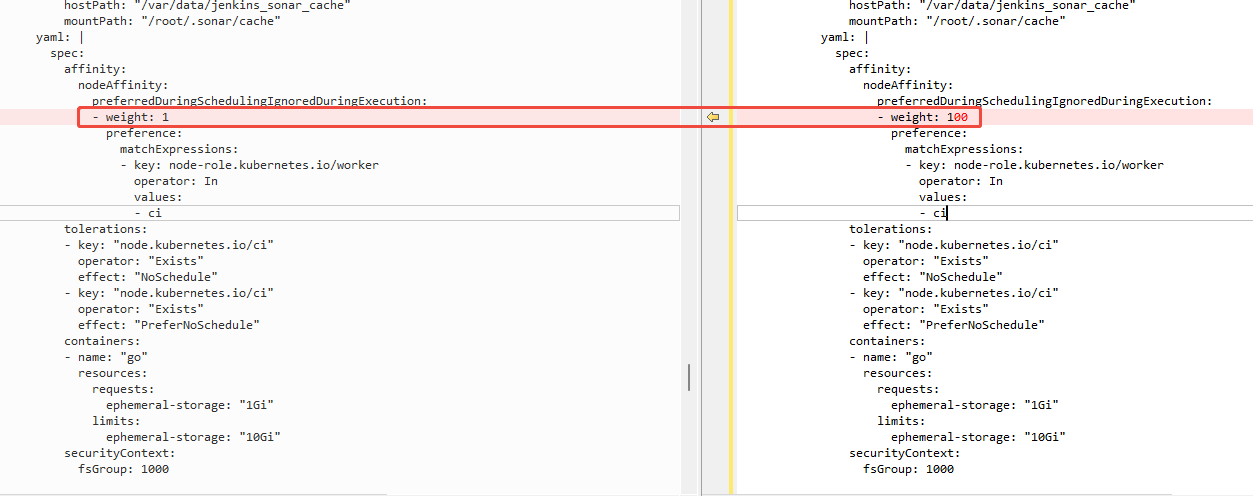The height and width of the screenshot is (496, 1253).
Task: Click 'ephemeral-storage: "10Gi"' in right pane
Action: 978,437
